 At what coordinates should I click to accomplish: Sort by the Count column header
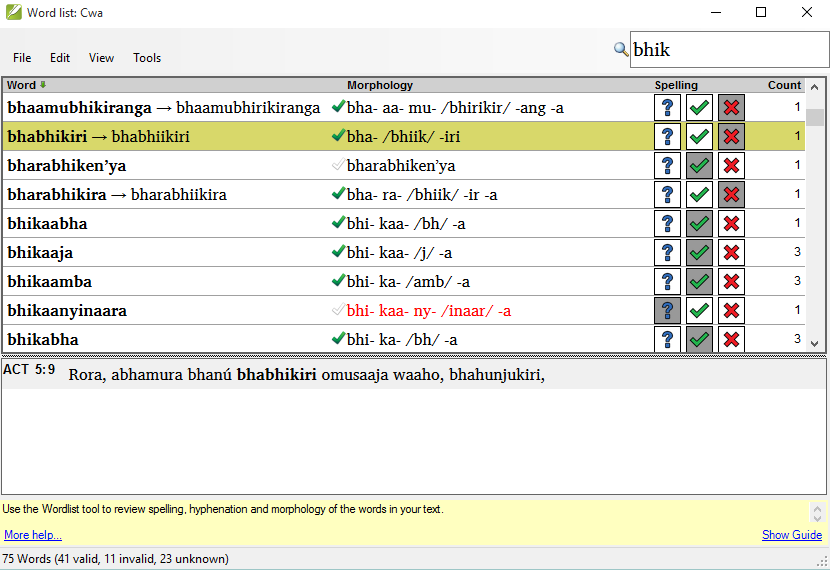[784, 85]
